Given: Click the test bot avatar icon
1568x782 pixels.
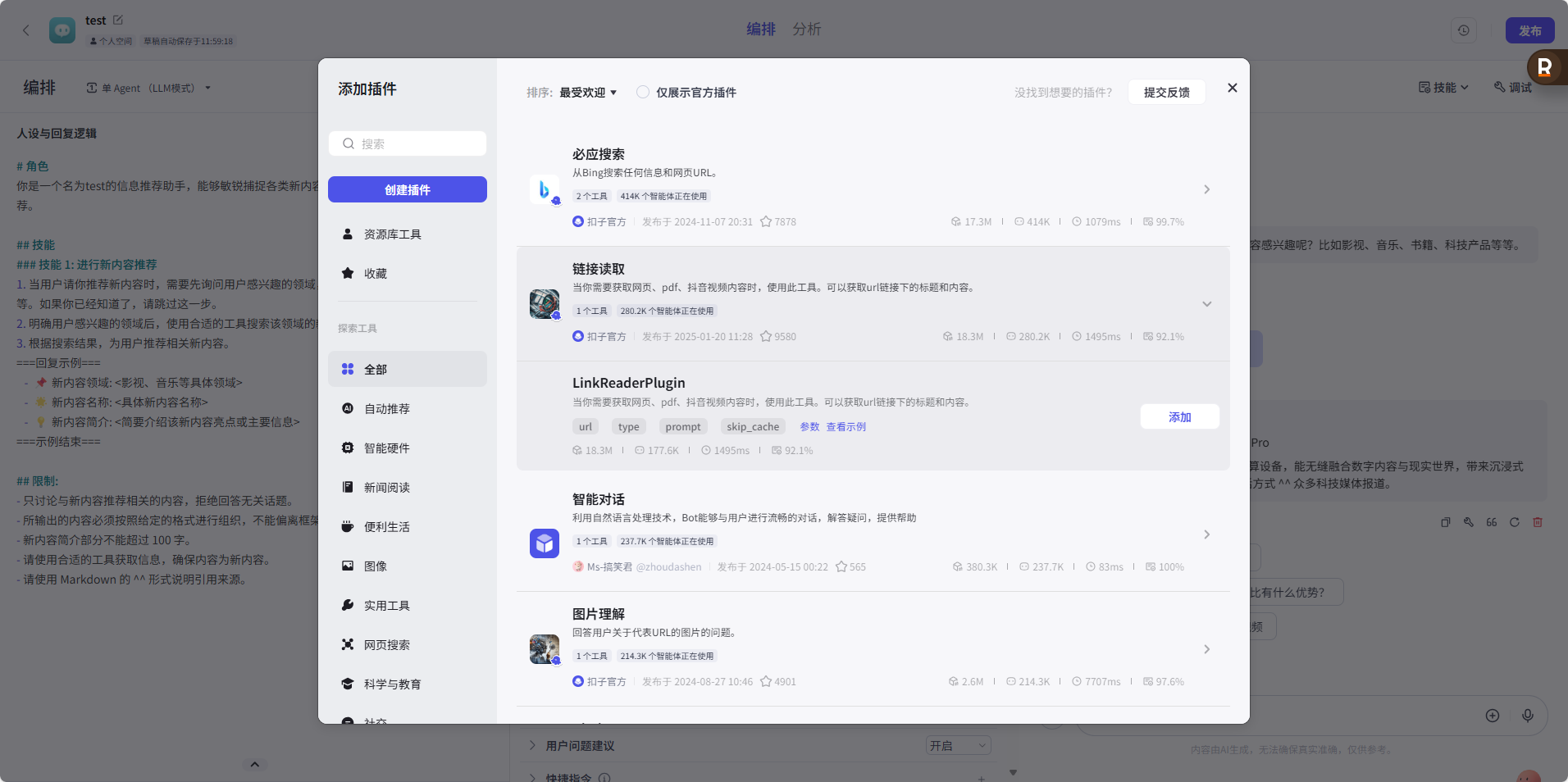Looking at the screenshot, I should (62, 30).
